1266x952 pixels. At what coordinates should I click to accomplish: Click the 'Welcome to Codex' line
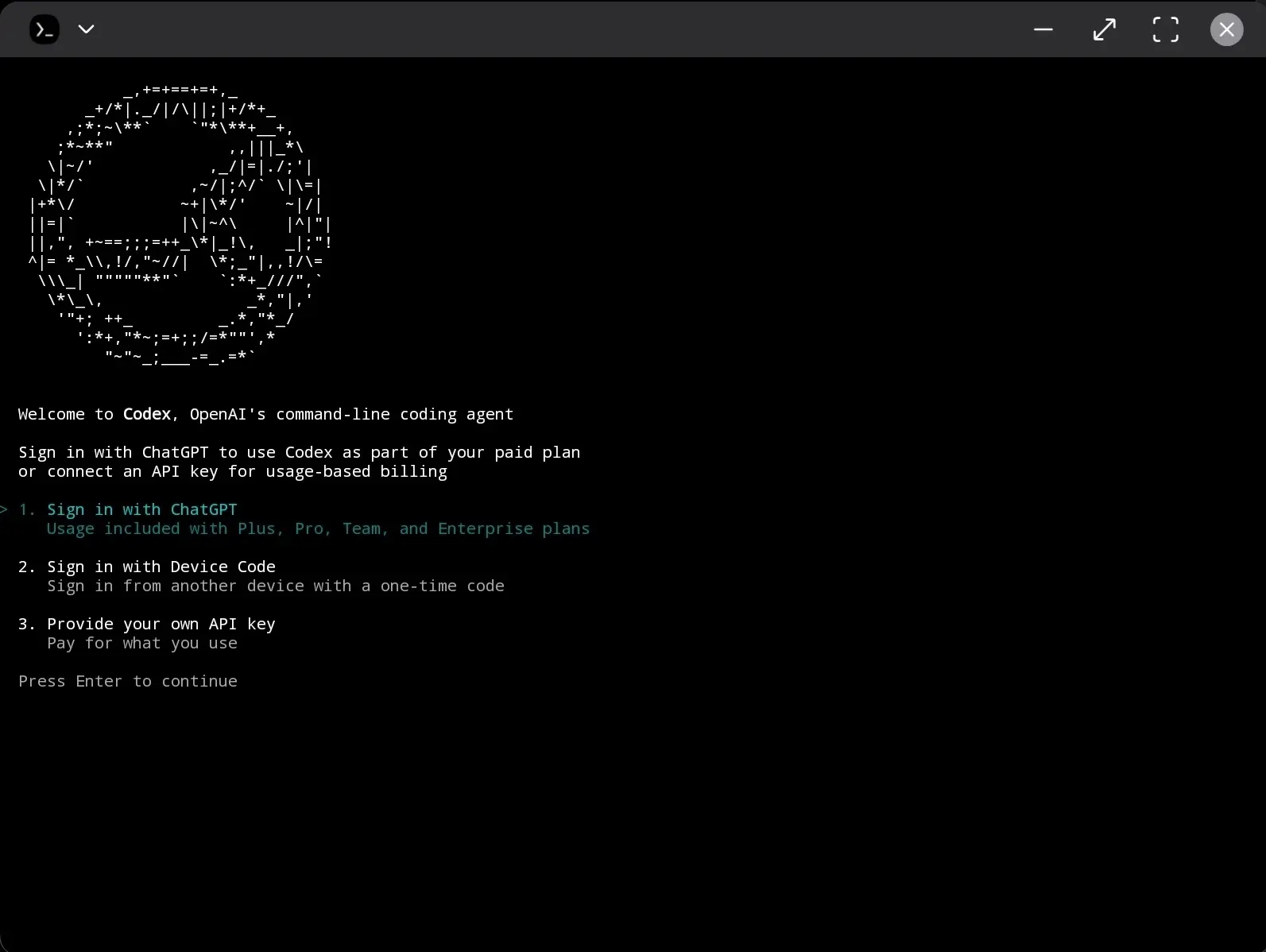pos(266,414)
